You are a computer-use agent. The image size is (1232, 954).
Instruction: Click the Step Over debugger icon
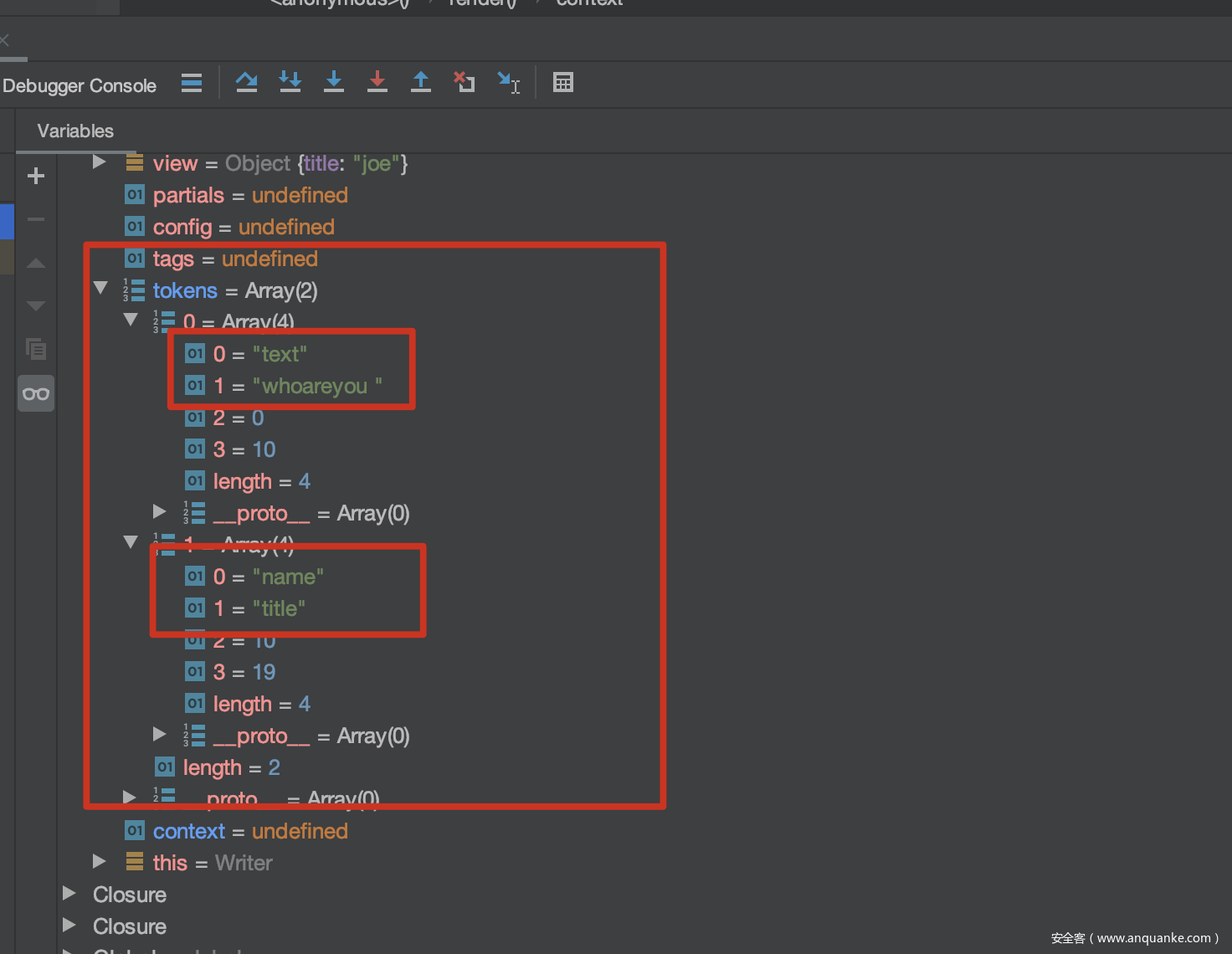click(x=246, y=82)
